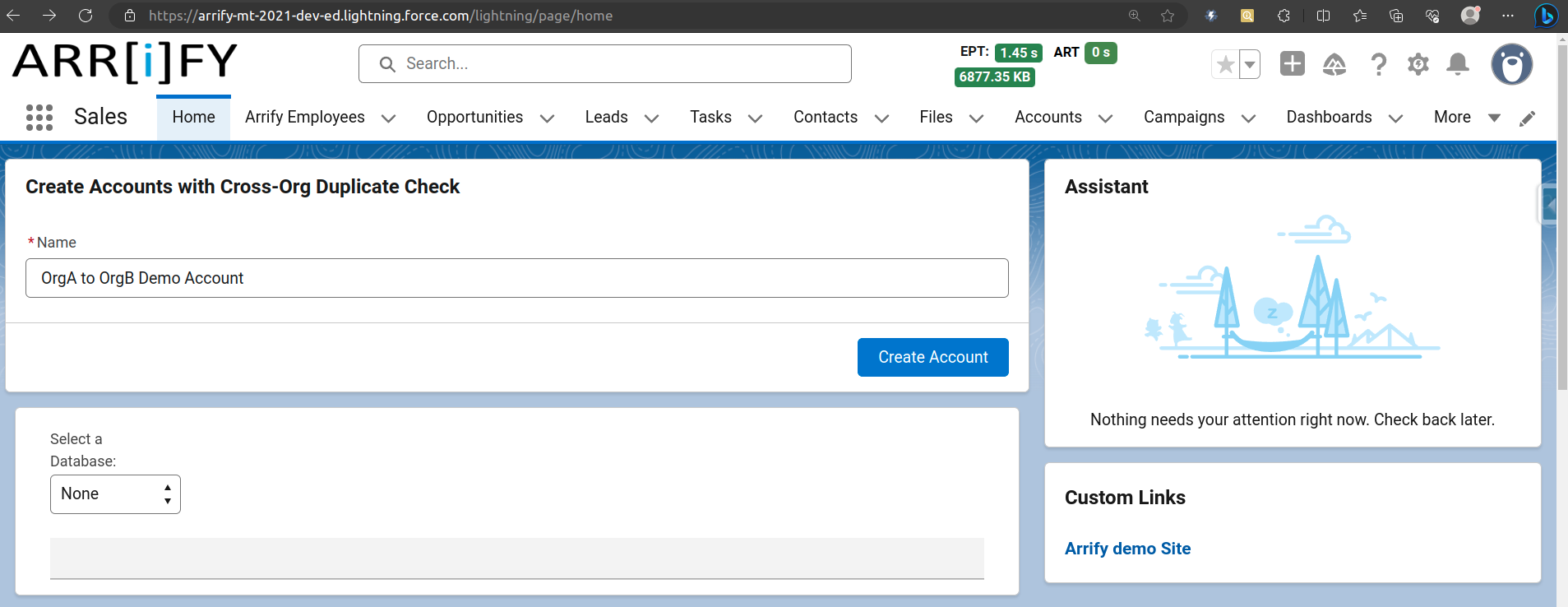1568x607 pixels.
Task: Focus the global Search box
Action: point(604,64)
